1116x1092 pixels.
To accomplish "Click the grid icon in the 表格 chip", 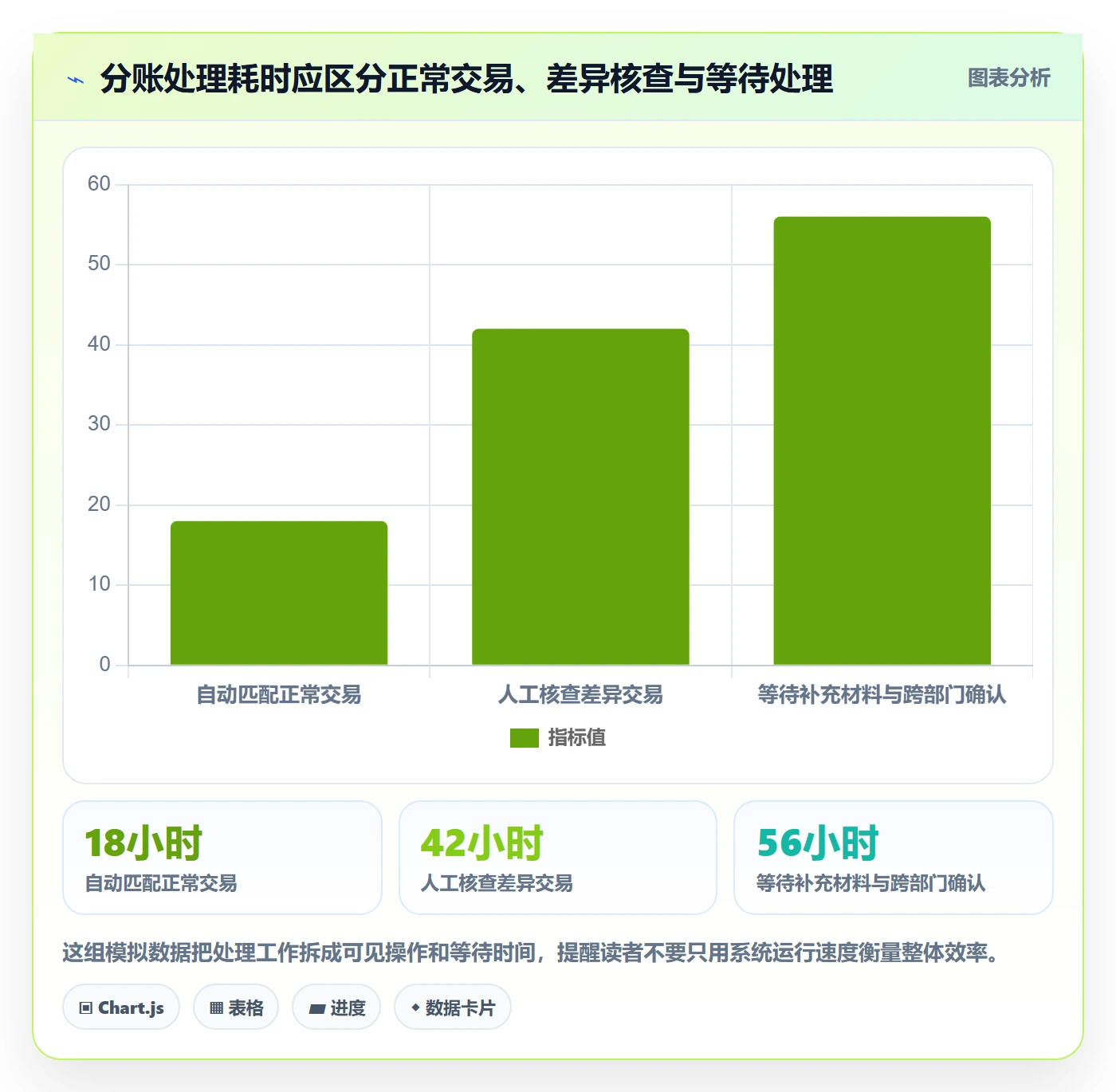I will pyautogui.click(x=216, y=1008).
